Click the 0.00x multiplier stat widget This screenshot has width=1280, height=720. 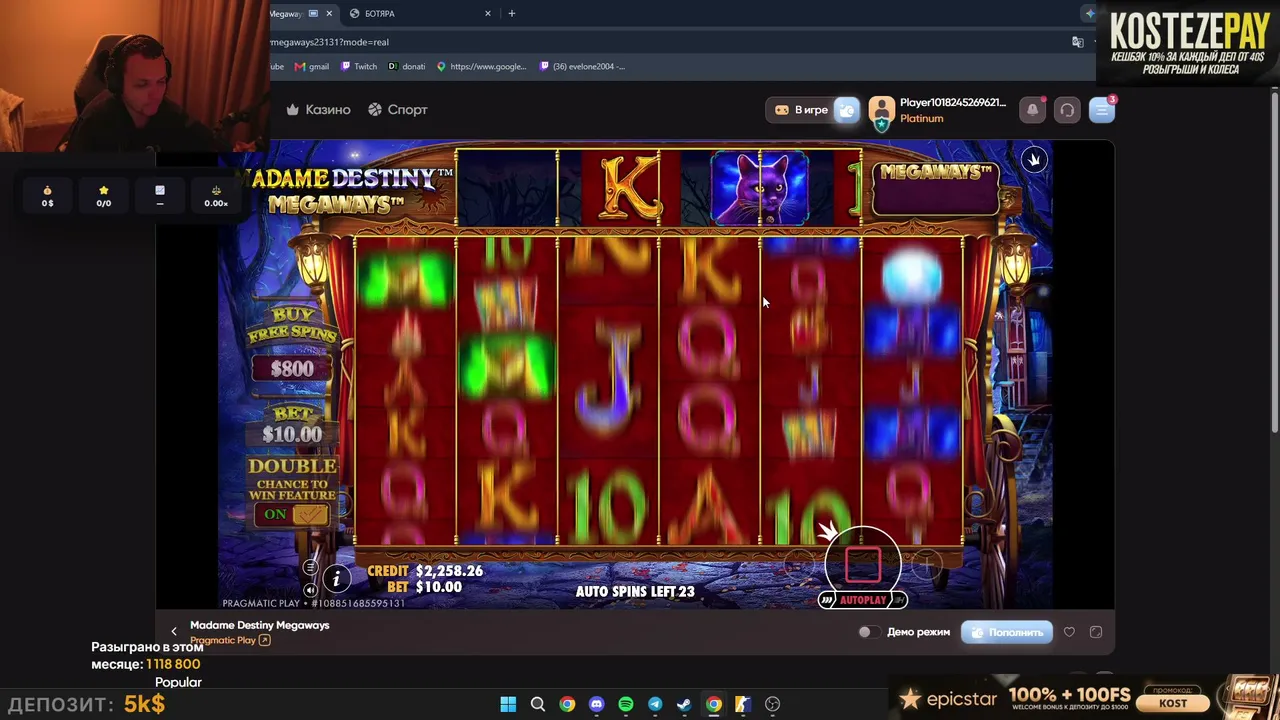[x=216, y=196]
